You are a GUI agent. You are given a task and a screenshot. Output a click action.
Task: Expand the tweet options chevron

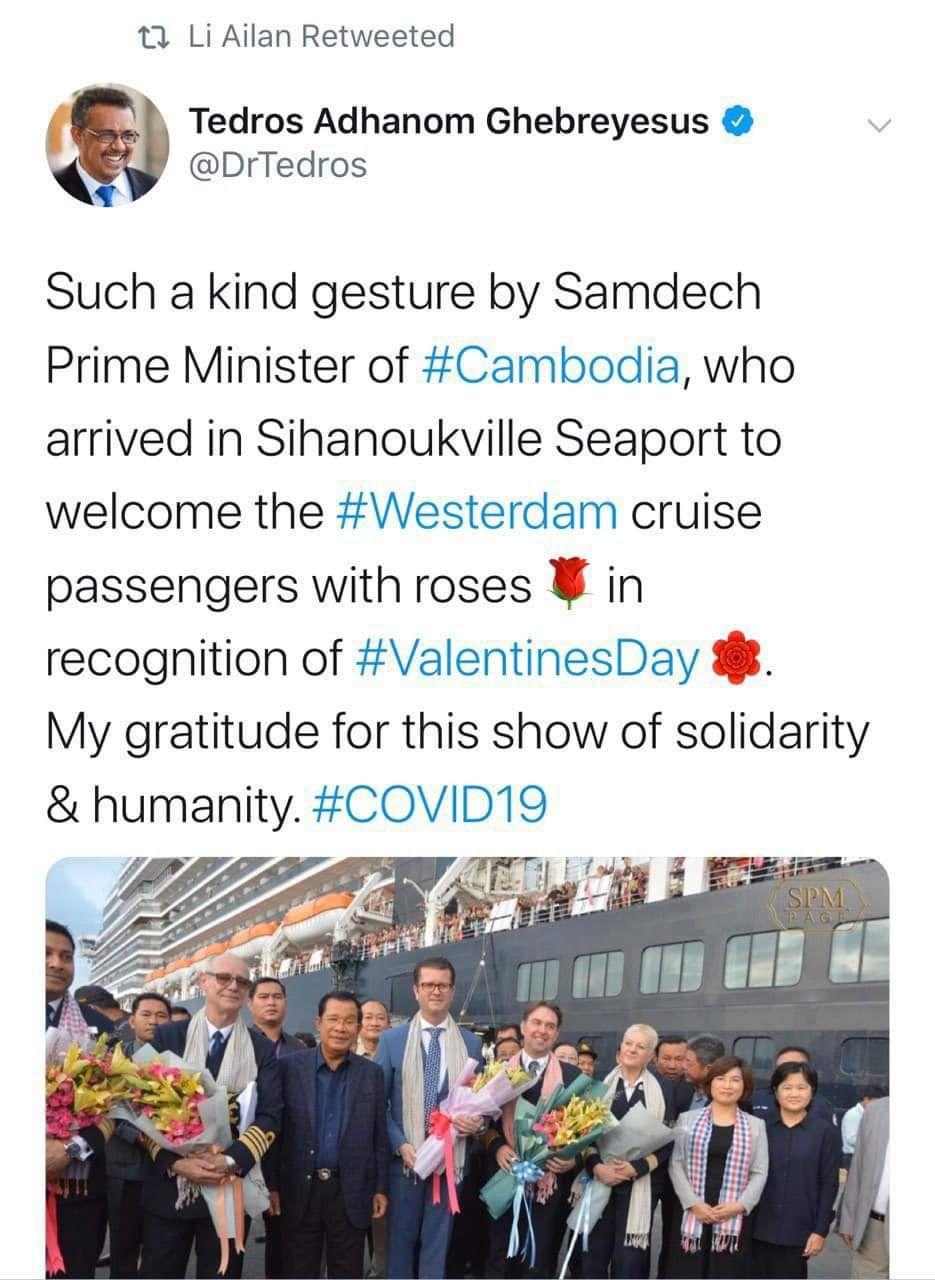(877, 125)
